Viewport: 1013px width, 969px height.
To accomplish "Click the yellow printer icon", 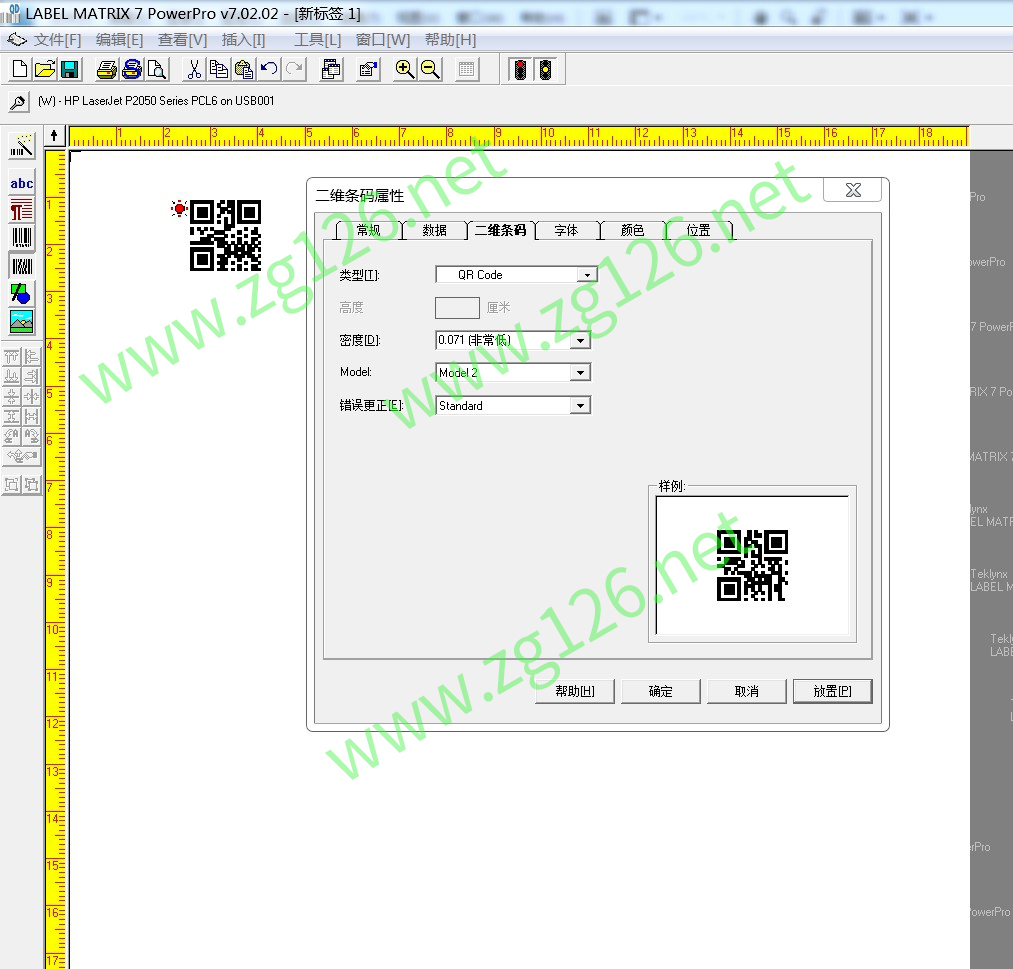I will 107,69.
